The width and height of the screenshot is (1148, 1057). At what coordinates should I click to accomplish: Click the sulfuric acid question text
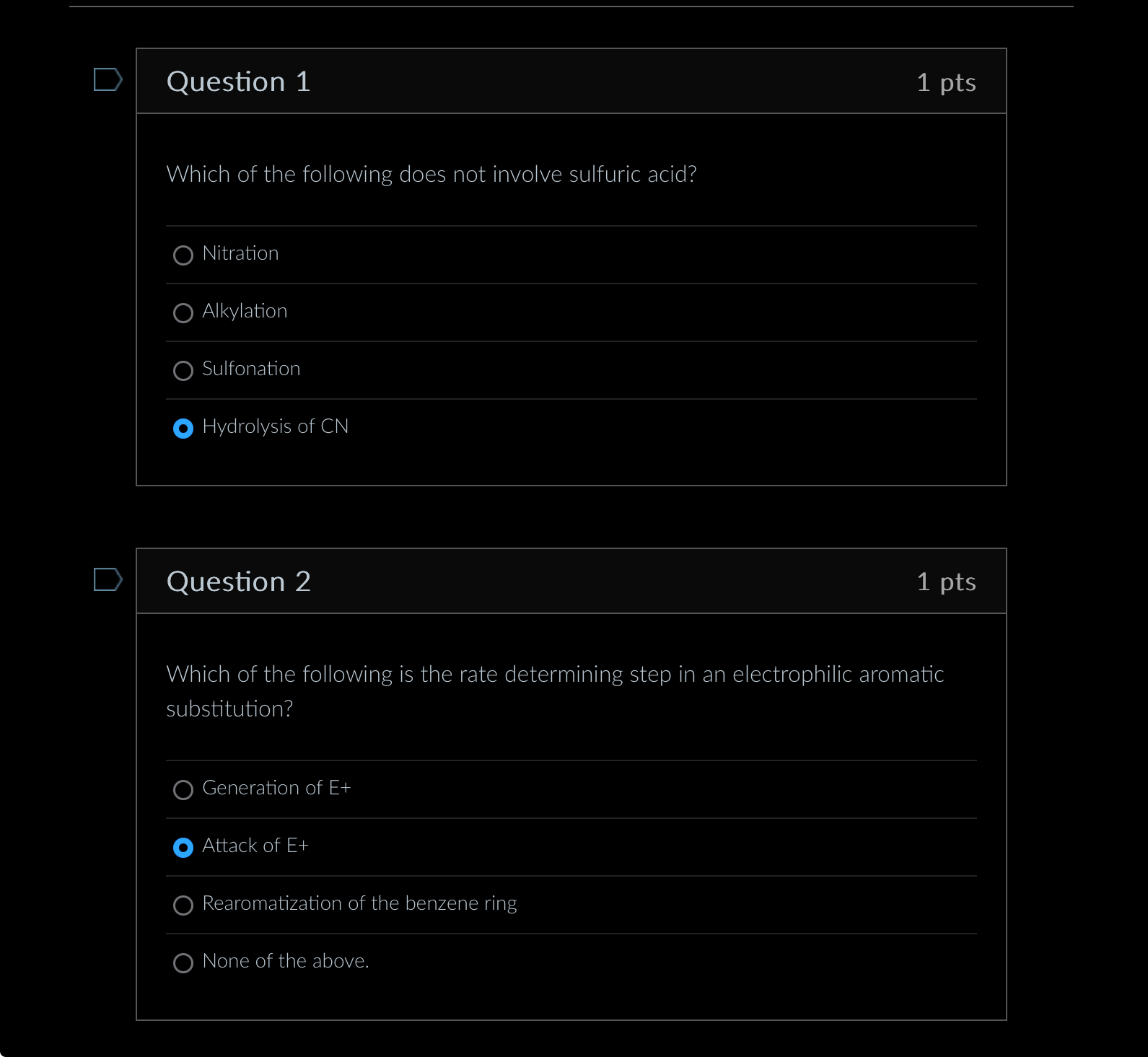[431, 174]
